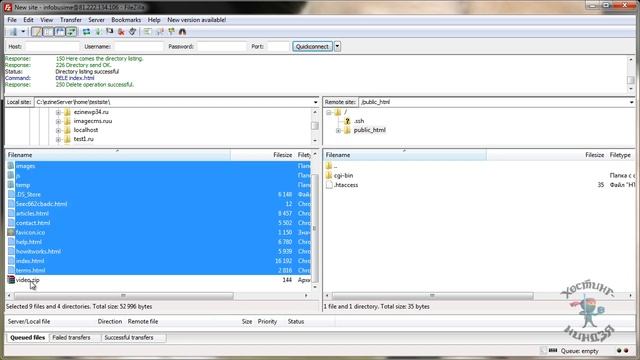Open the Site Manager dropdown arrow
Viewport: 640px width, 360px height.
coord(23,31)
